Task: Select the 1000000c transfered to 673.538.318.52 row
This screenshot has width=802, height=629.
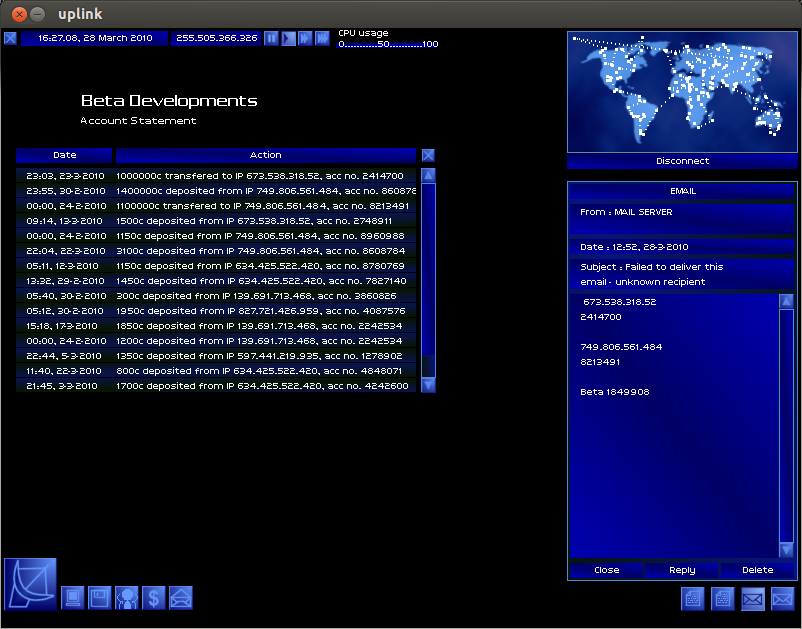Action: (216, 176)
